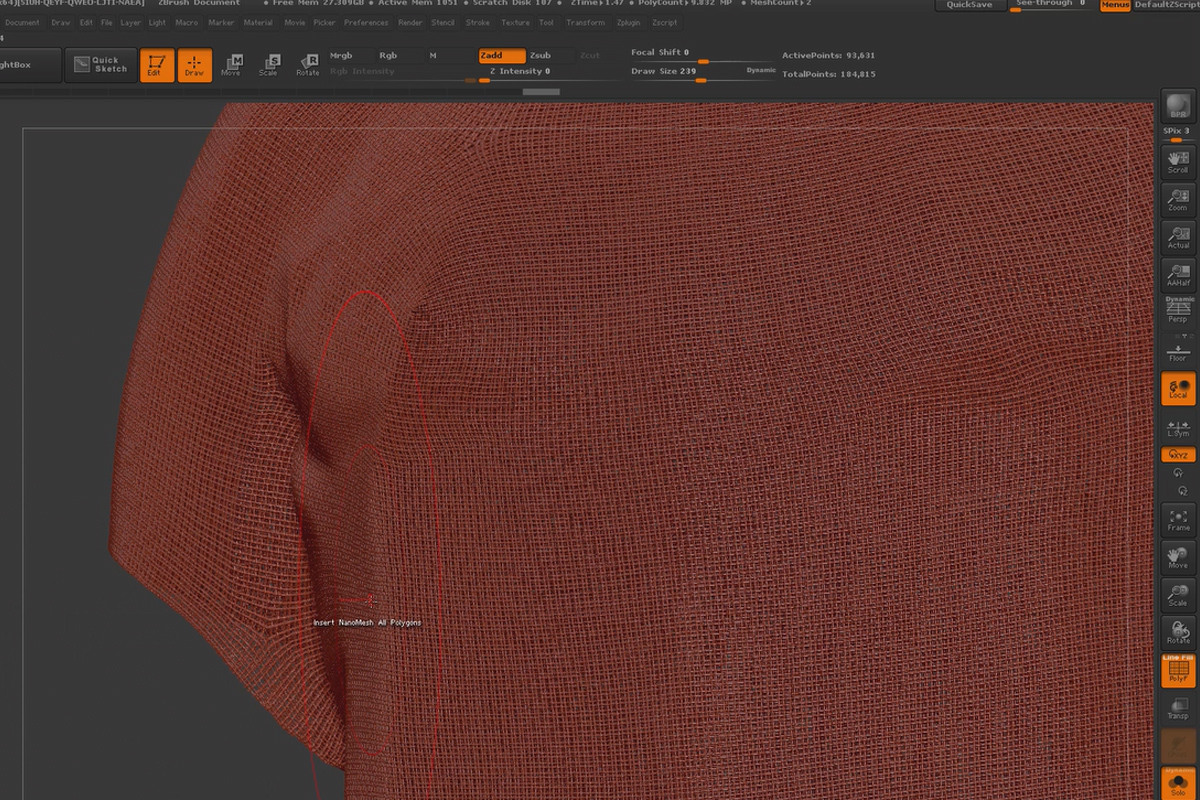Click the Zoom document icon
Viewport: 1200px width, 800px height.
coord(1178,200)
